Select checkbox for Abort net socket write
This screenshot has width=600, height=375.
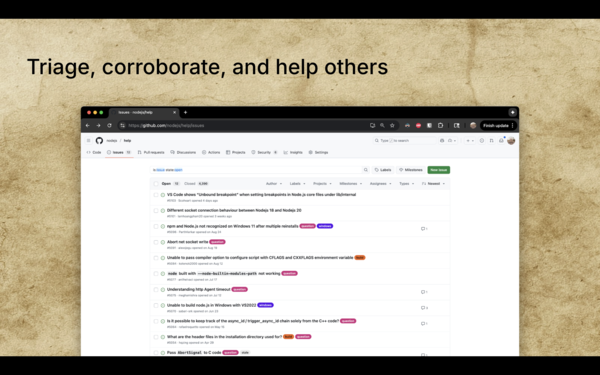point(156,242)
